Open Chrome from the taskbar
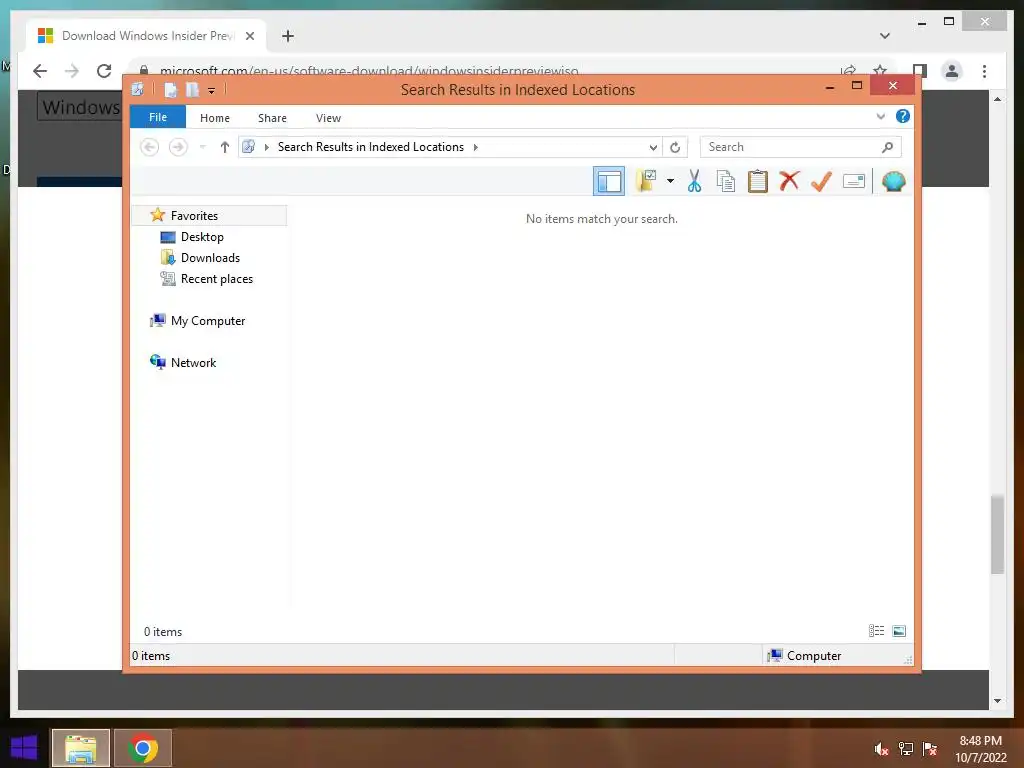This screenshot has height=768, width=1024. coord(143,748)
